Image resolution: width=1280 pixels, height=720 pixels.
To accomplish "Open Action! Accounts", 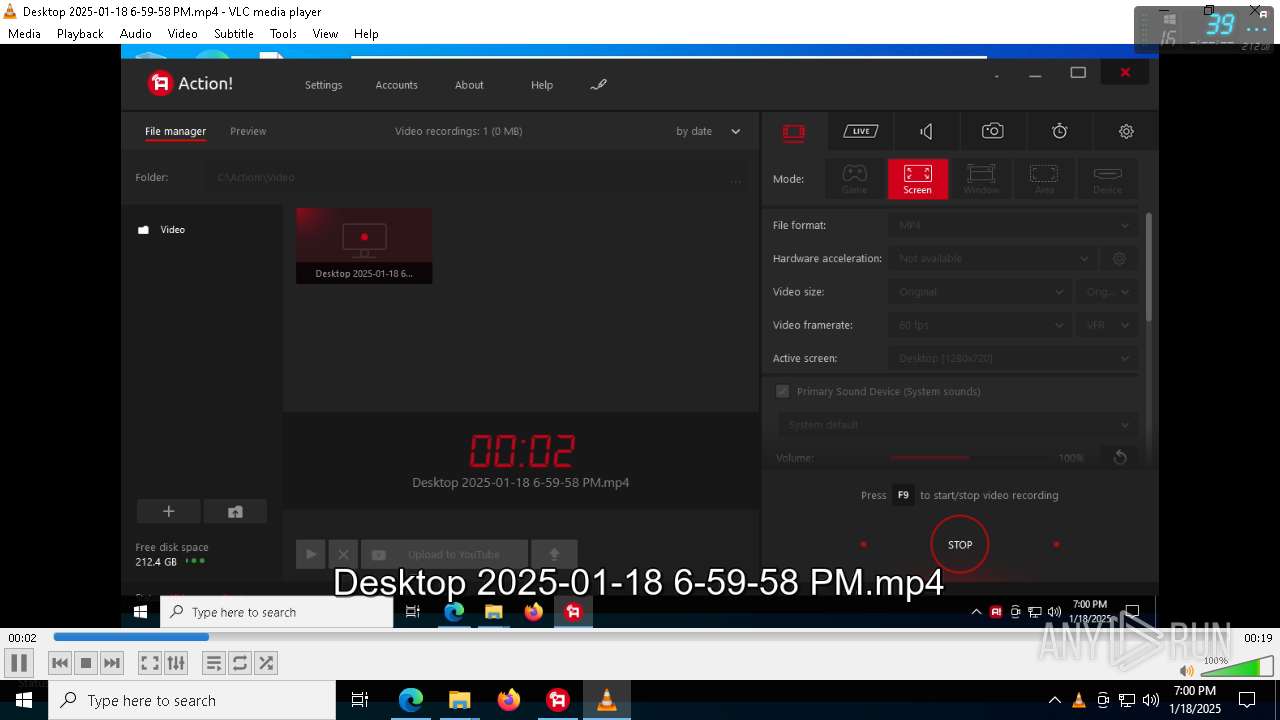I will [x=396, y=85].
